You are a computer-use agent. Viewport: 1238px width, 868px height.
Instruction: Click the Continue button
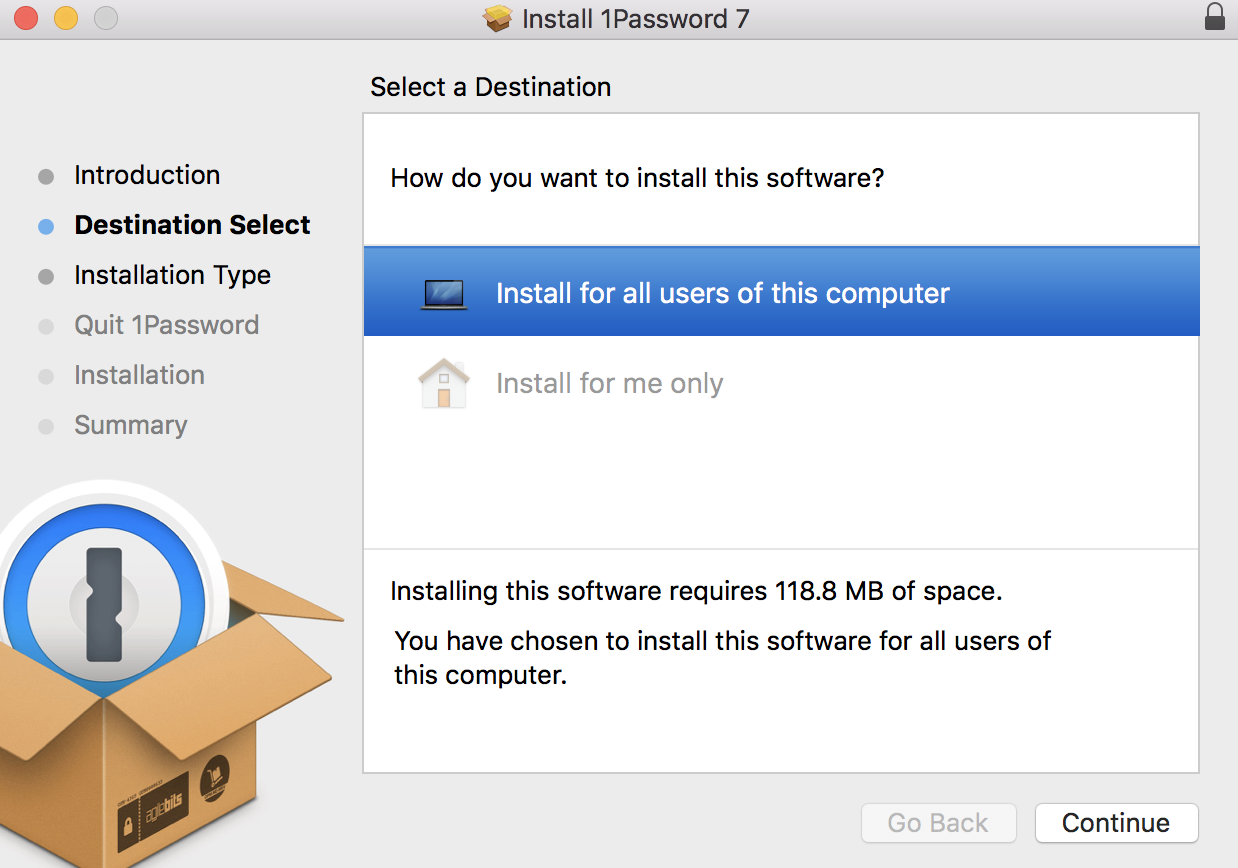(x=1116, y=823)
